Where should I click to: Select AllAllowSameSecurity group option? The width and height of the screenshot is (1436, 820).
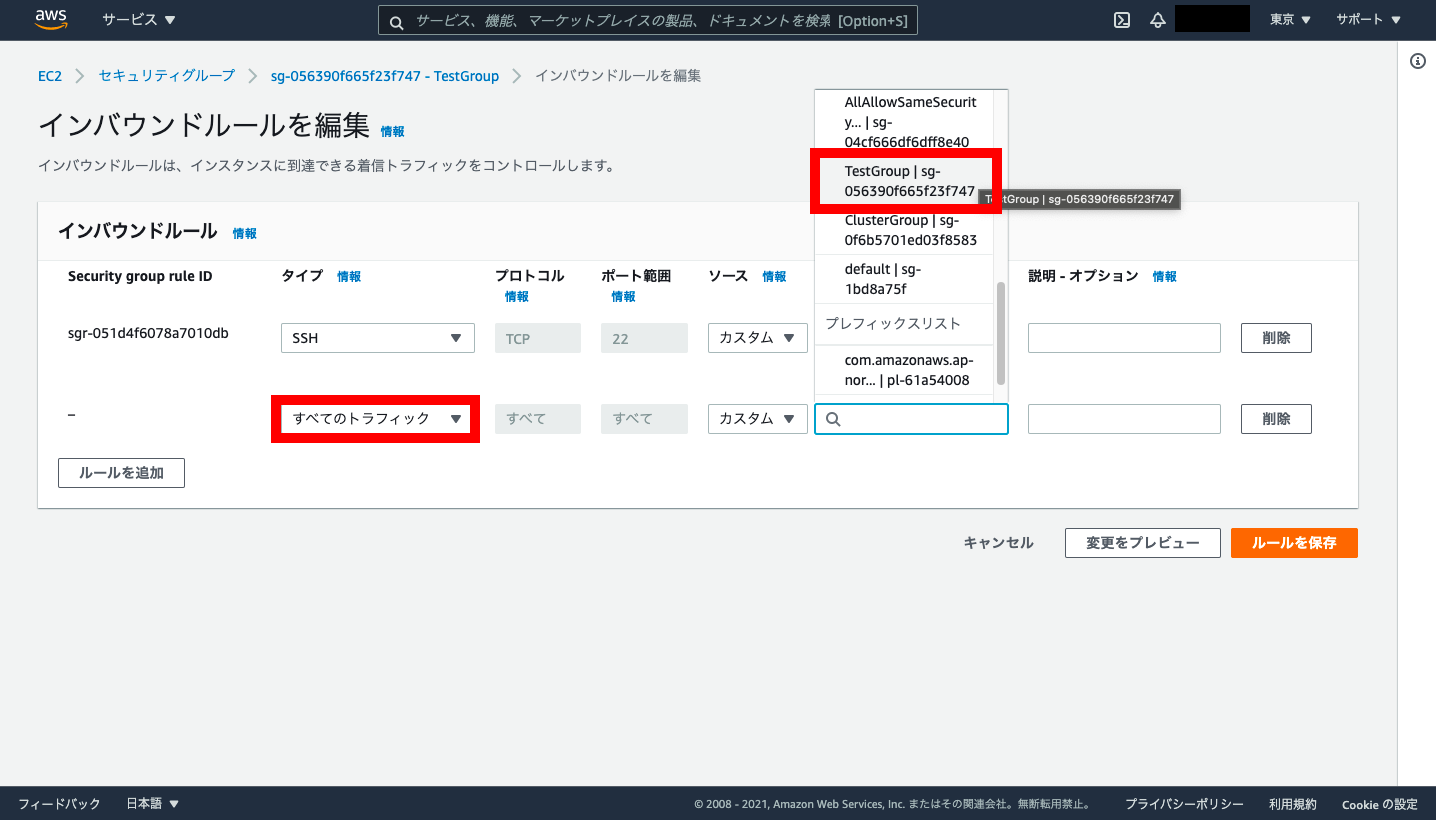(x=905, y=121)
